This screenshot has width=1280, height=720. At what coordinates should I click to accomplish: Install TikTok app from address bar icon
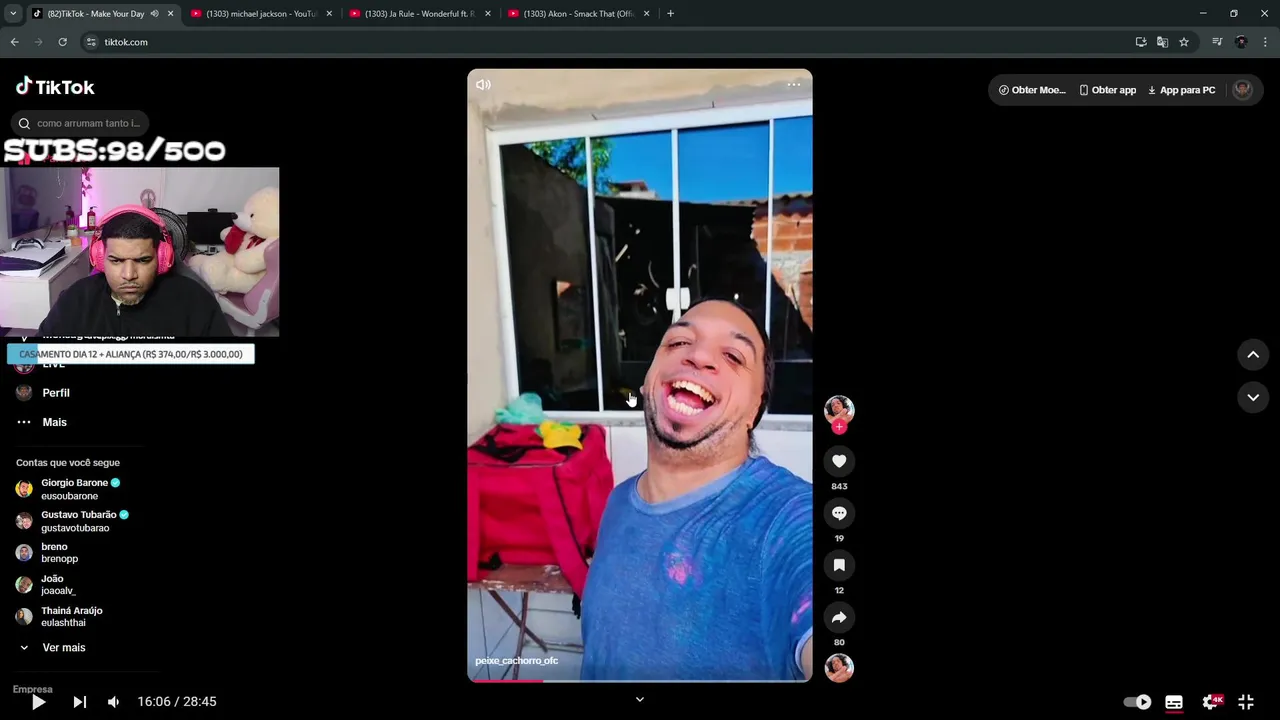pos(1141,42)
